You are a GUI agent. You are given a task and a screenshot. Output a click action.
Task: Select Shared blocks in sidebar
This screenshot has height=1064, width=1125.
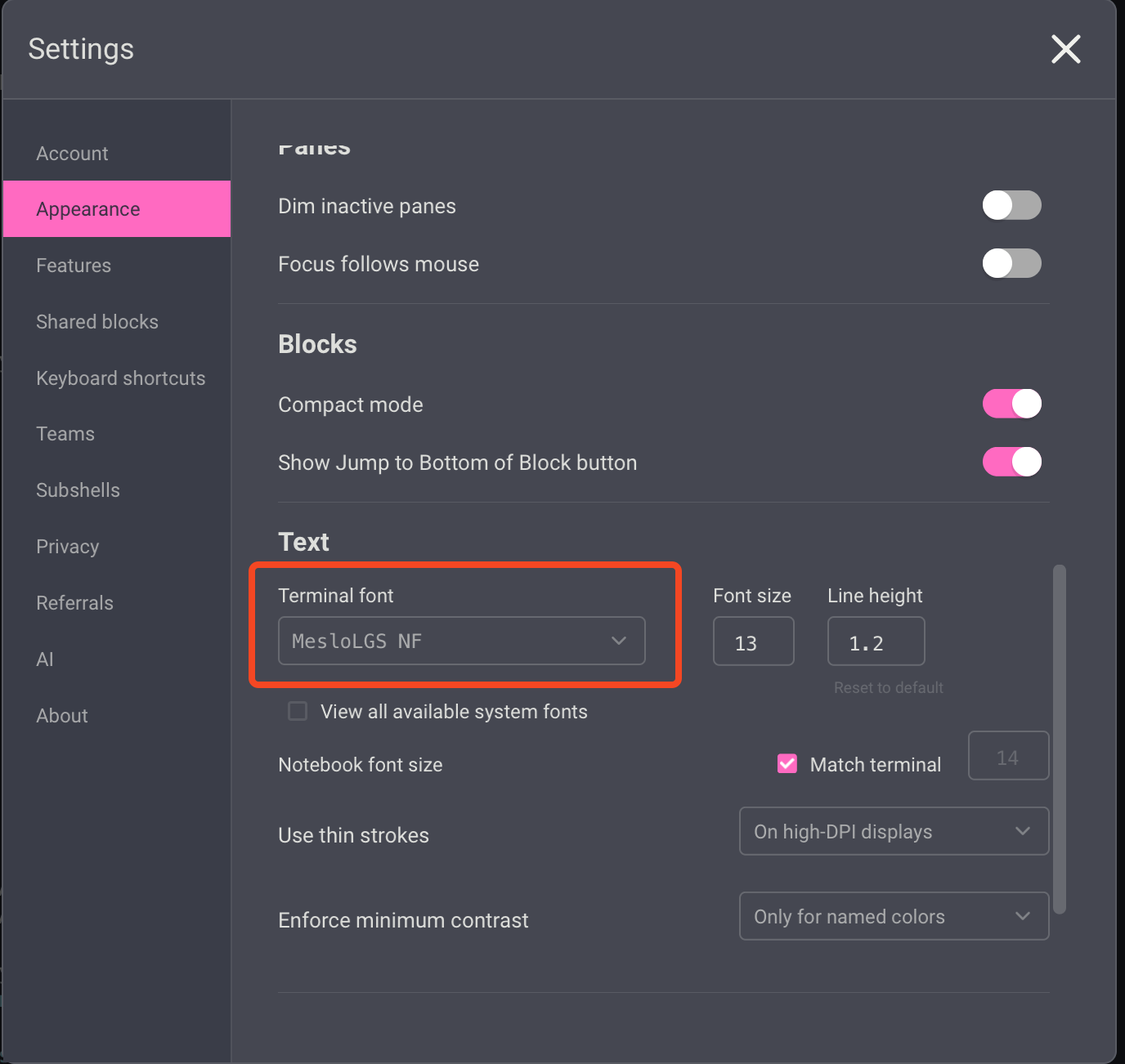tap(97, 322)
